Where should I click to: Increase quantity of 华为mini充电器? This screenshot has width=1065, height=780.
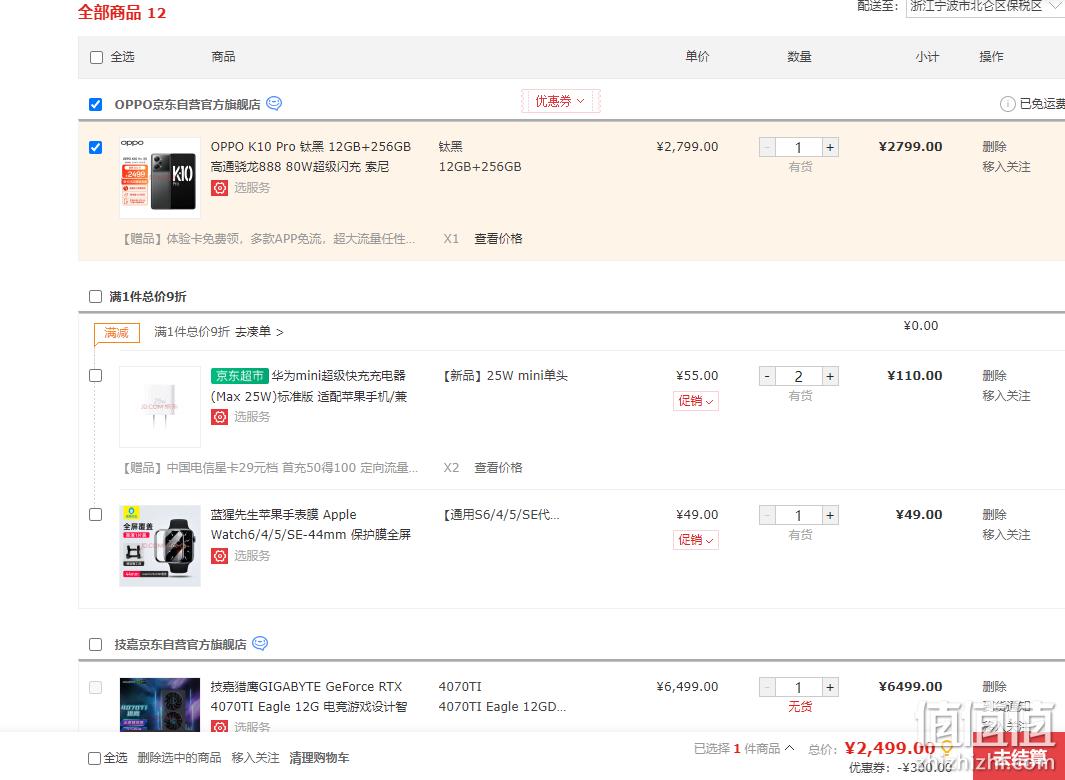tap(830, 376)
